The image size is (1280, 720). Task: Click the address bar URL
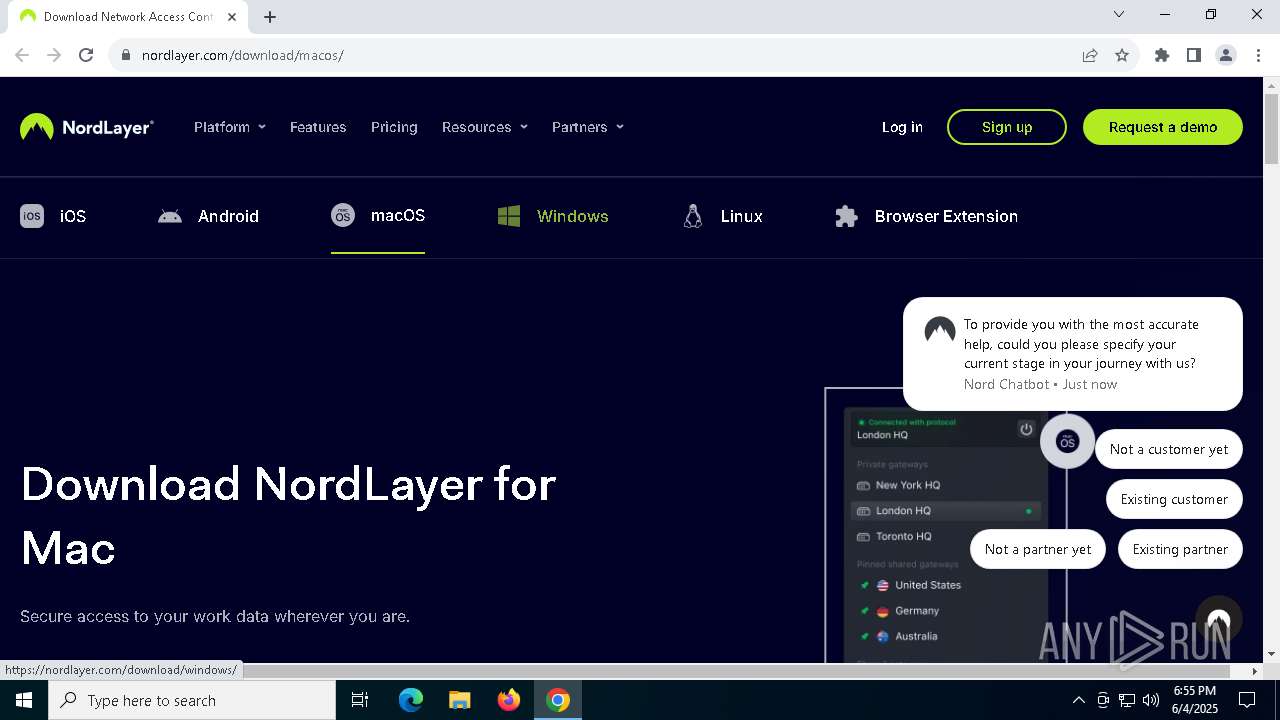(243, 55)
